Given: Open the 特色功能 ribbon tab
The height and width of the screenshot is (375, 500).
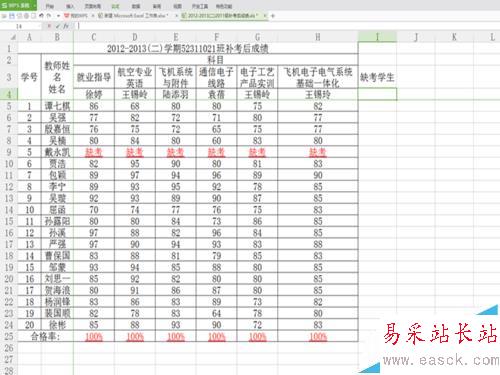Looking at the screenshot, I should click(x=224, y=6).
